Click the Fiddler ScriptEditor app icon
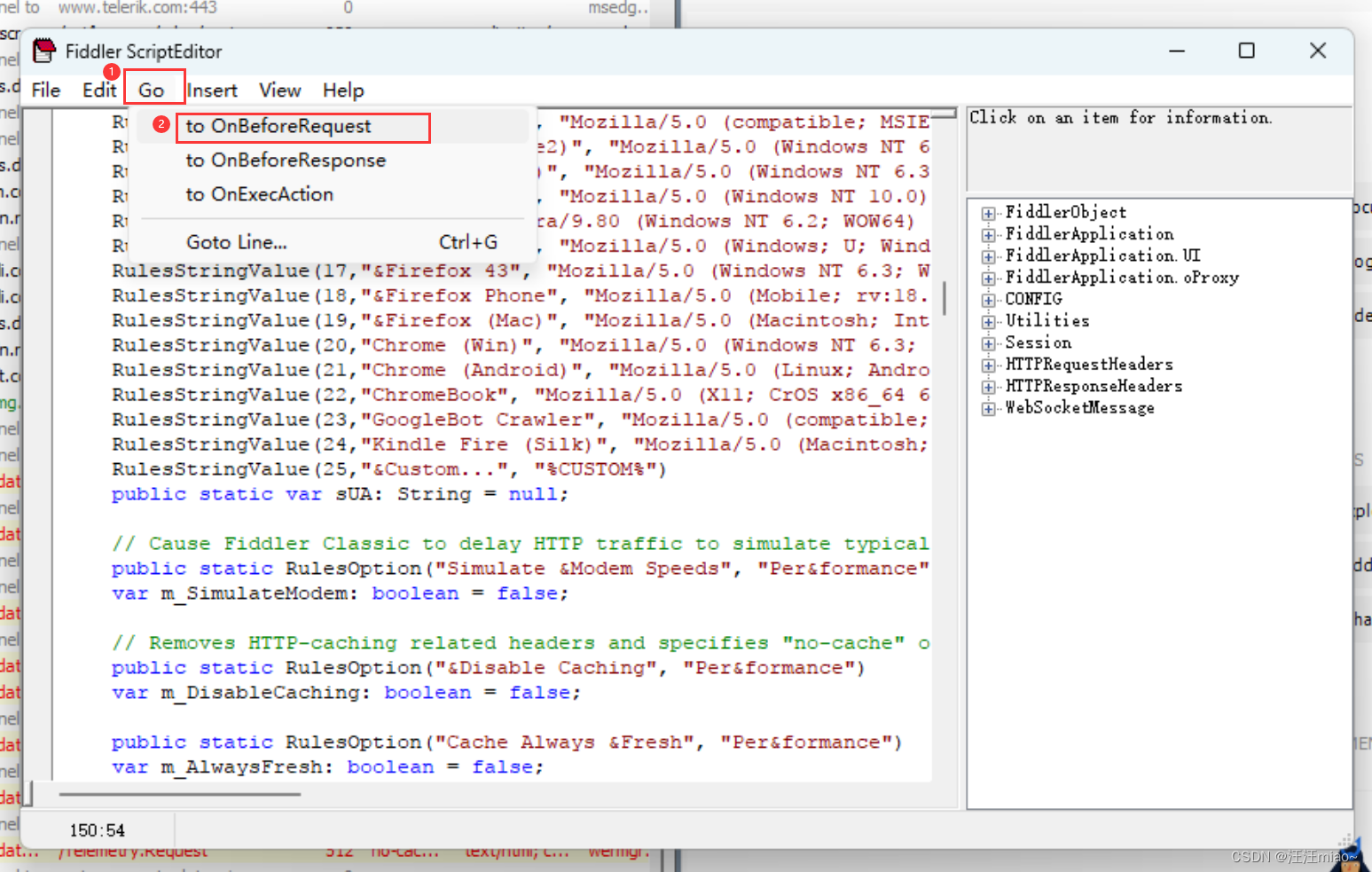 [x=44, y=51]
